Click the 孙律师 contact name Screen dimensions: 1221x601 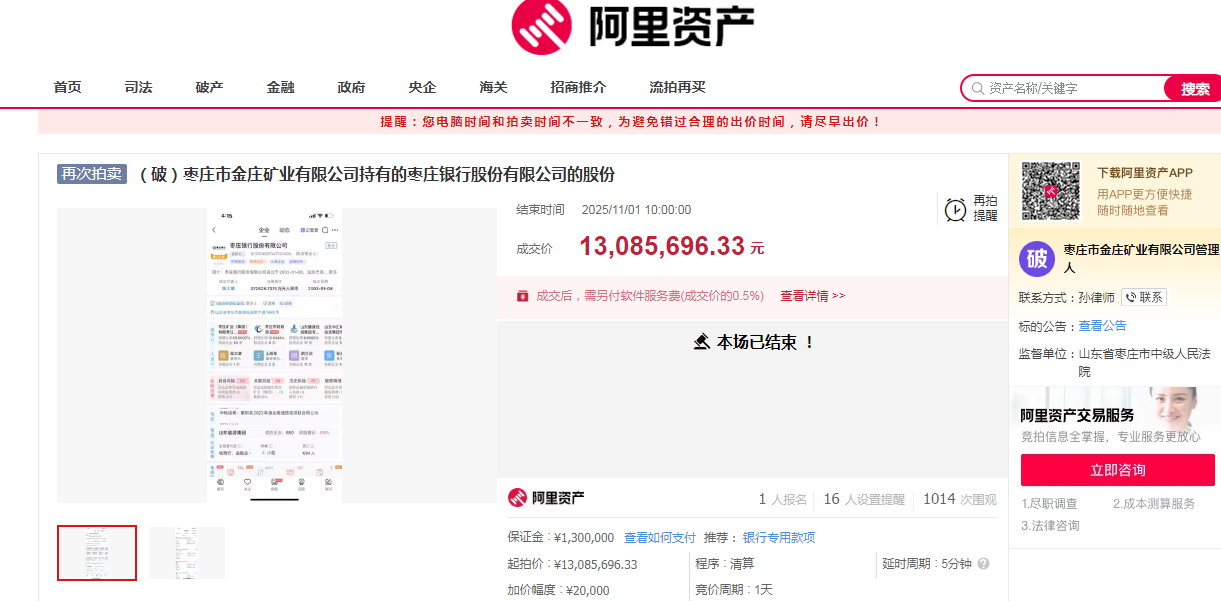click(x=1097, y=298)
